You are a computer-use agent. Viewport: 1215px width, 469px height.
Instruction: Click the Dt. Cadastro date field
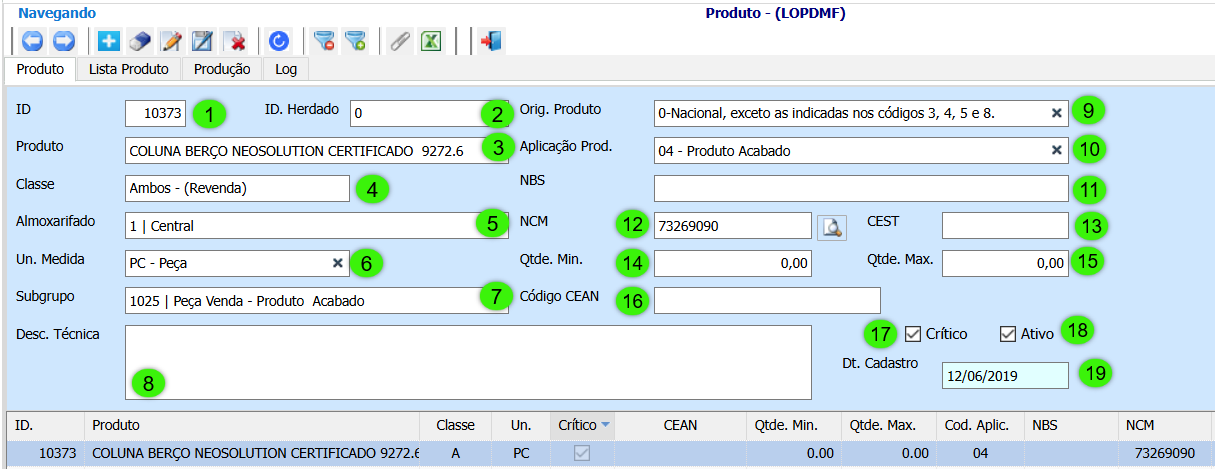click(1005, 375)
